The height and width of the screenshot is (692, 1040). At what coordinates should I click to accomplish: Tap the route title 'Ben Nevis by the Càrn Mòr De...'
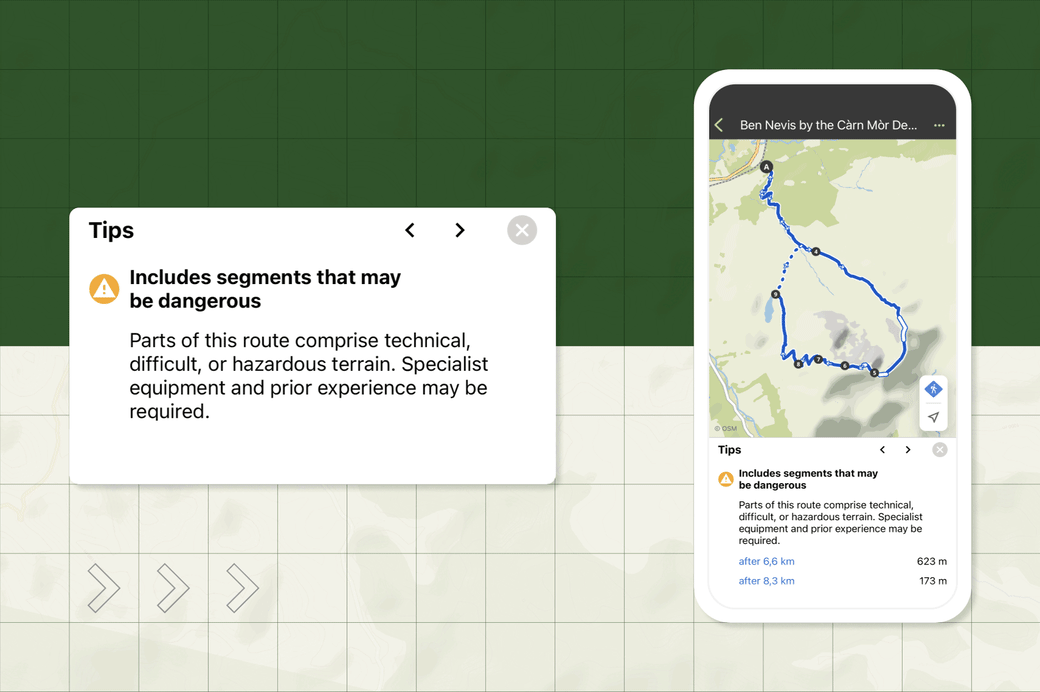pos(828,125)
